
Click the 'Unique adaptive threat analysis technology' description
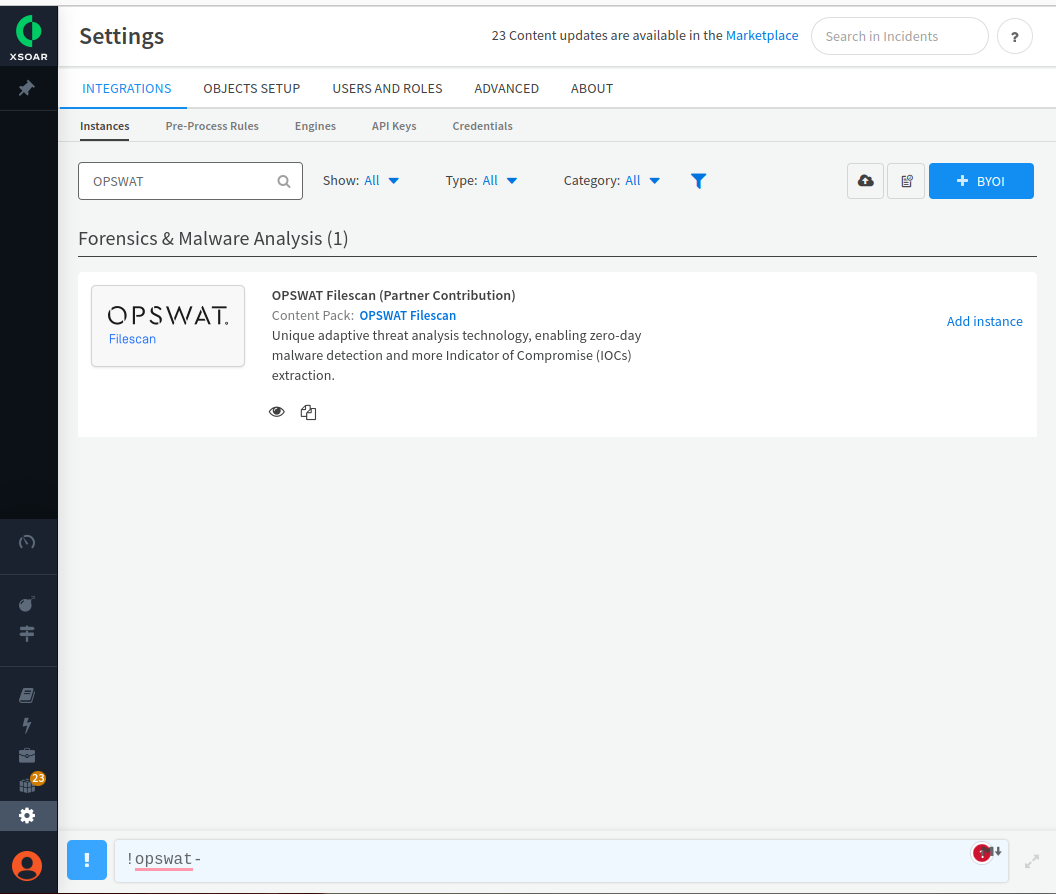457,355
